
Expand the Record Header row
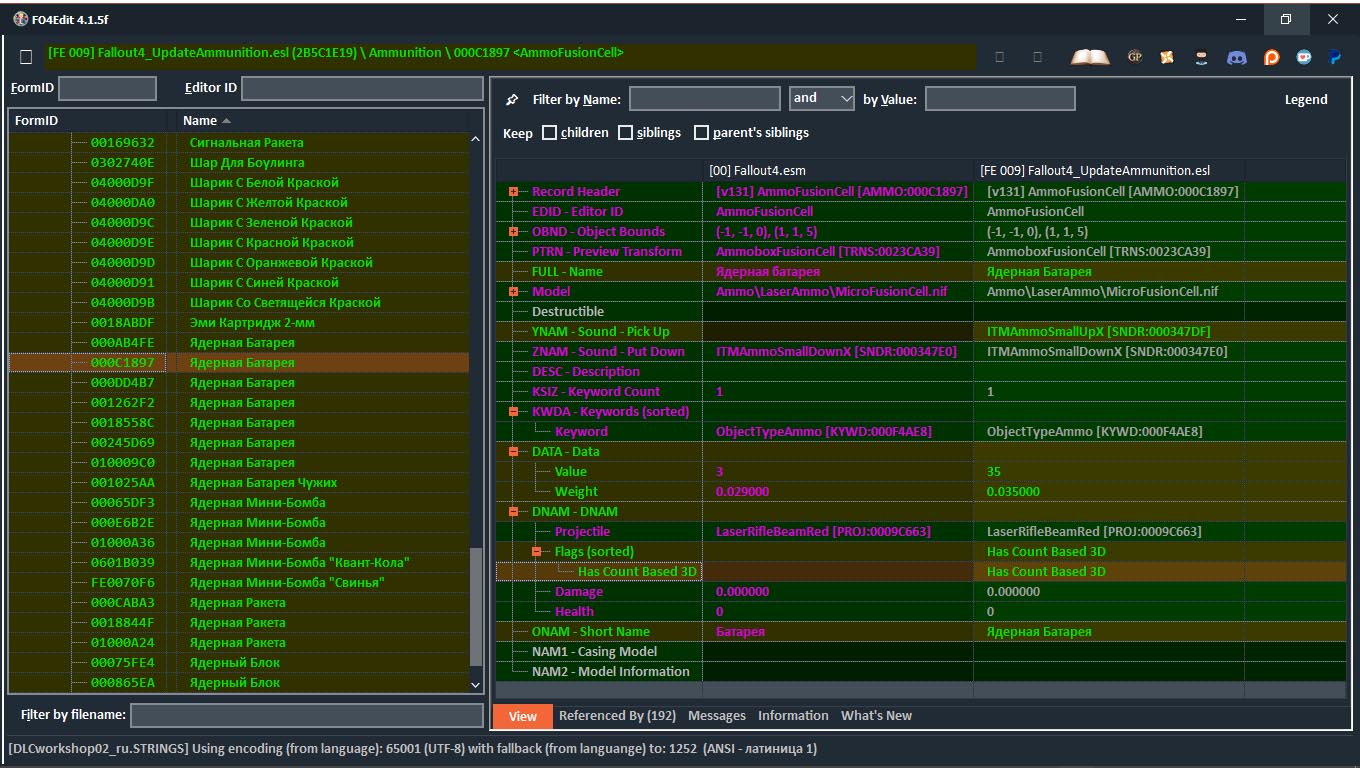pos(513,191)
